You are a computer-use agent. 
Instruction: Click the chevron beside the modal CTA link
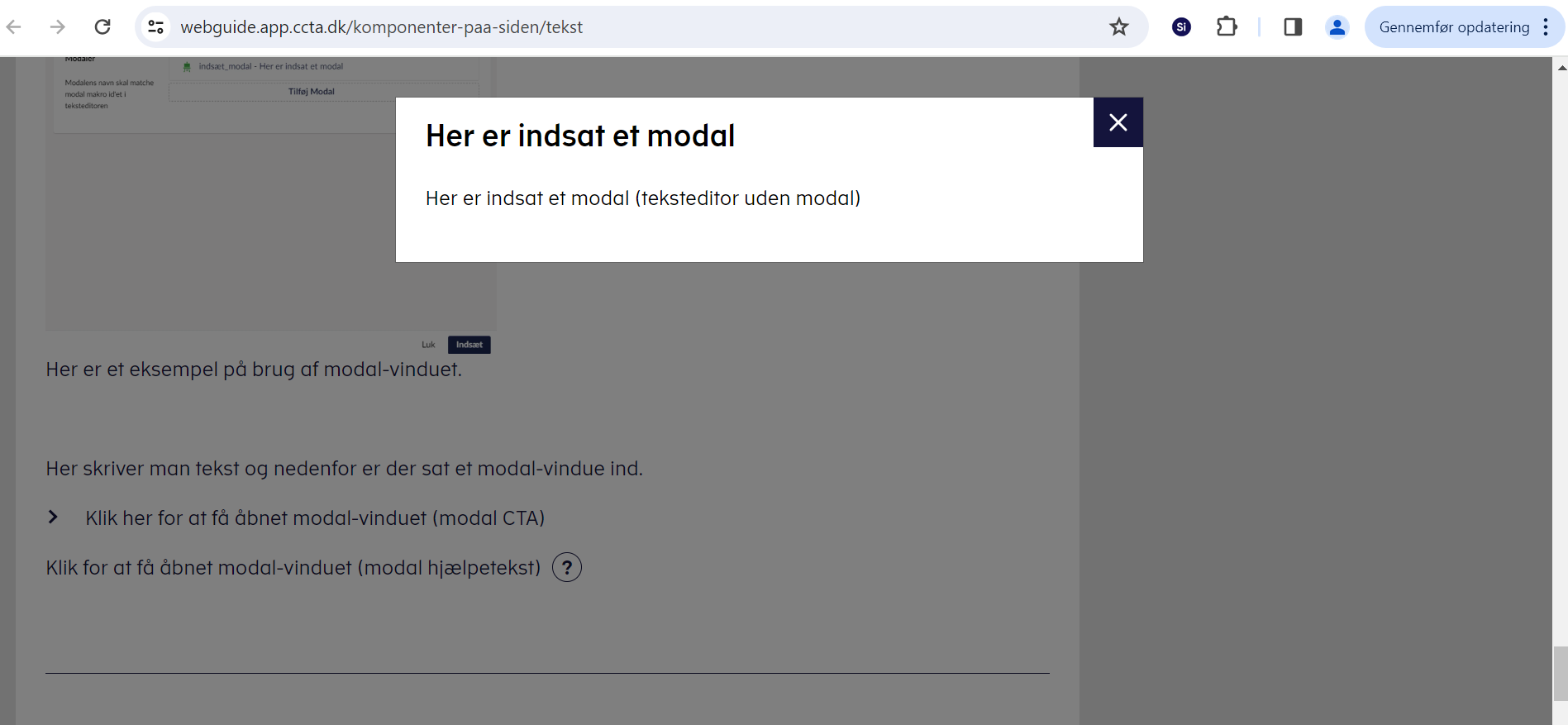click(53, 518)
